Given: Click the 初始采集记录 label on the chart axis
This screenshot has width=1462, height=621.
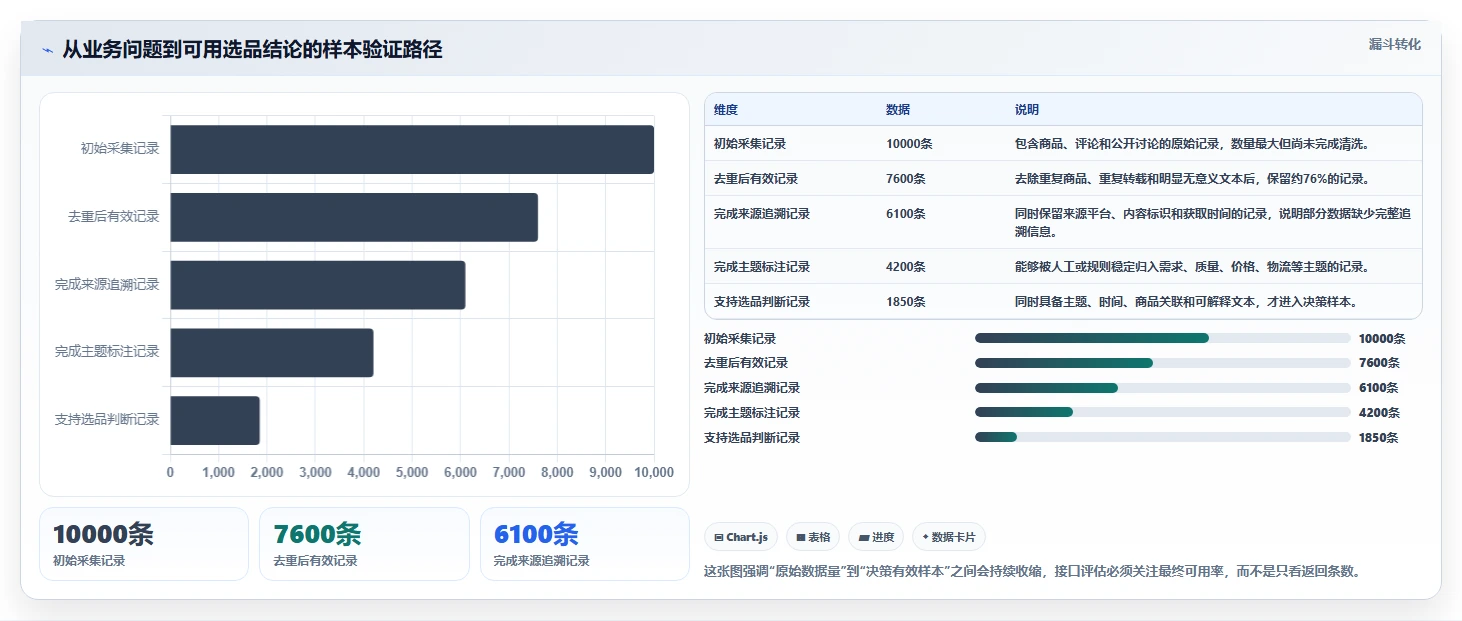Looking at the screenshot, I should coord(120,148).
